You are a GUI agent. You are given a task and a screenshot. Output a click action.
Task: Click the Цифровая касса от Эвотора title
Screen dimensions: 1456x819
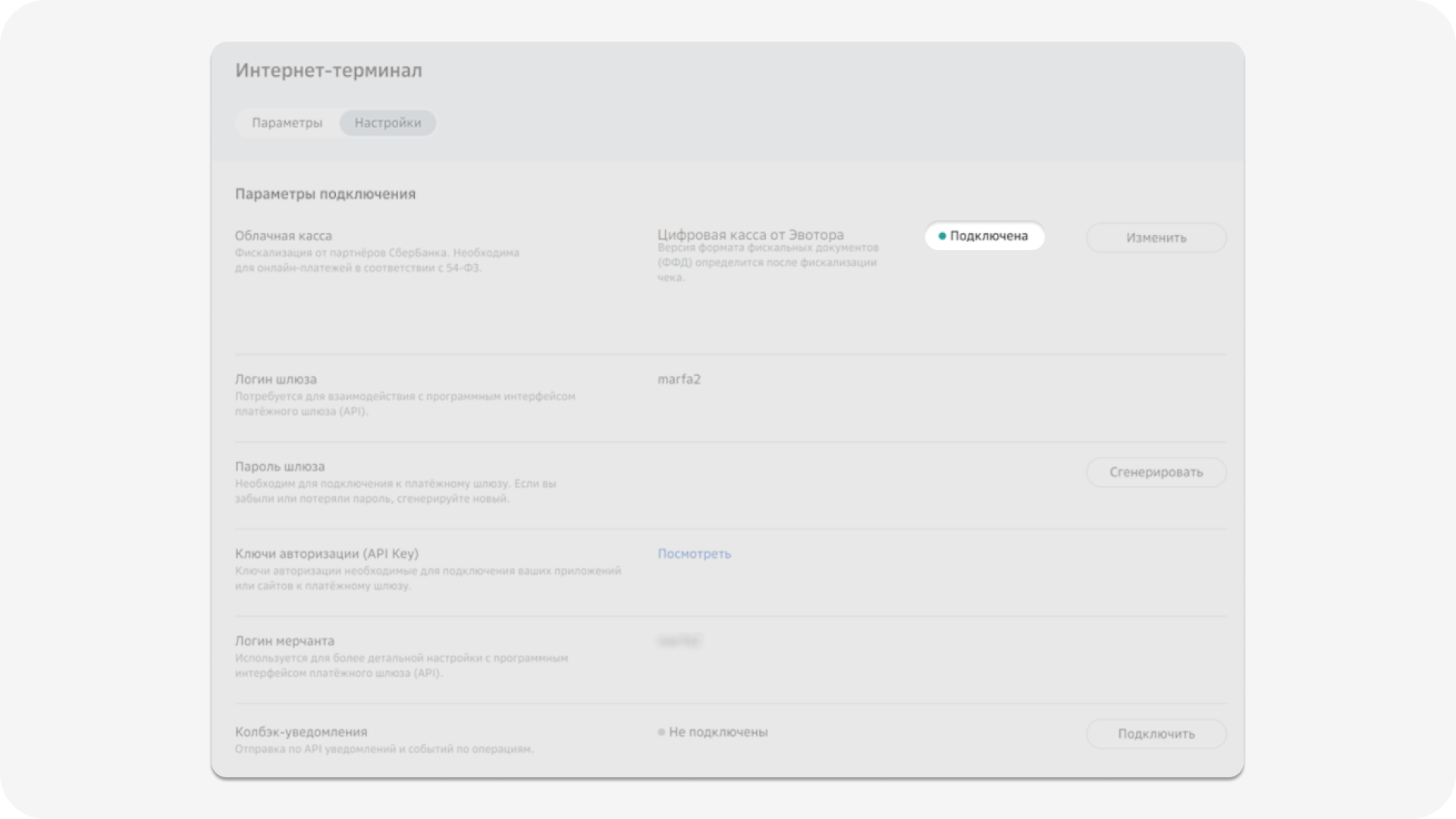750,234
